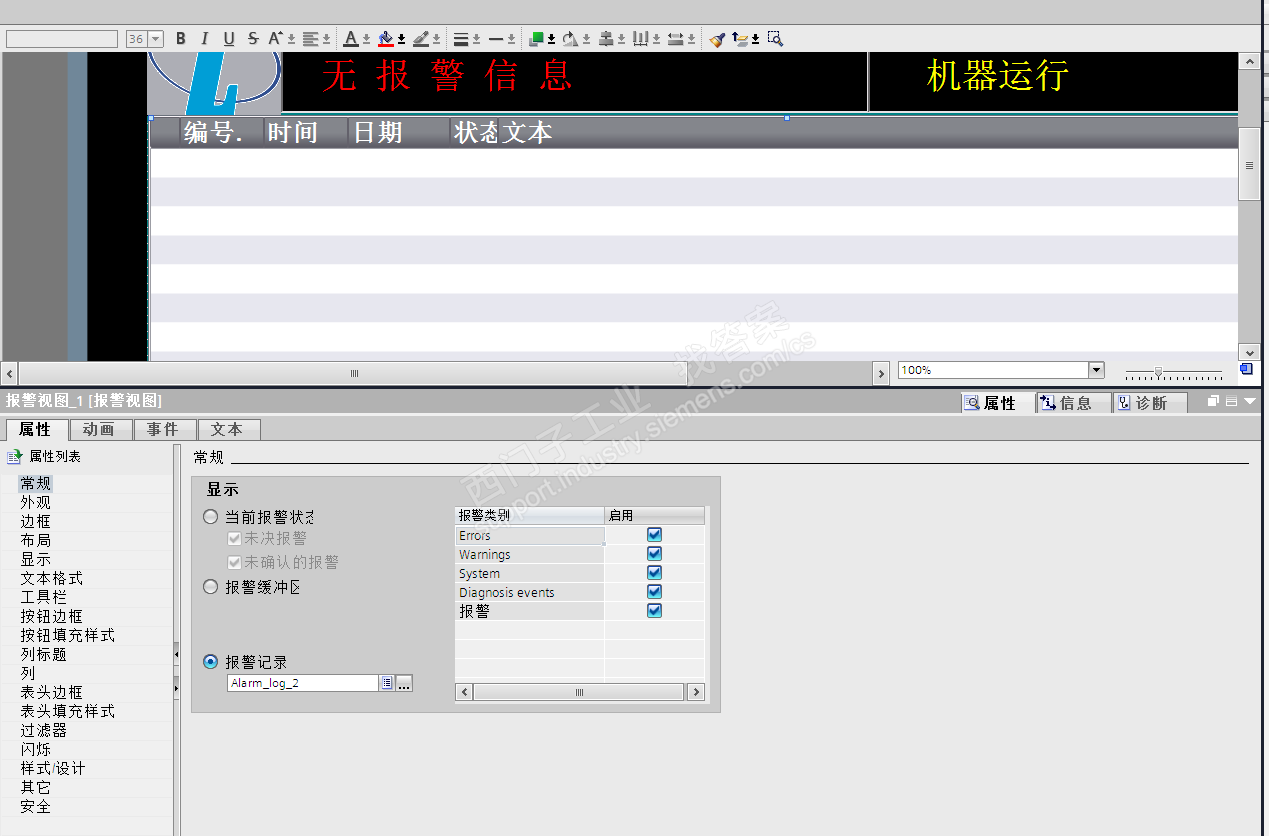Expand the line width dropdown arrow

click(476, 40)
